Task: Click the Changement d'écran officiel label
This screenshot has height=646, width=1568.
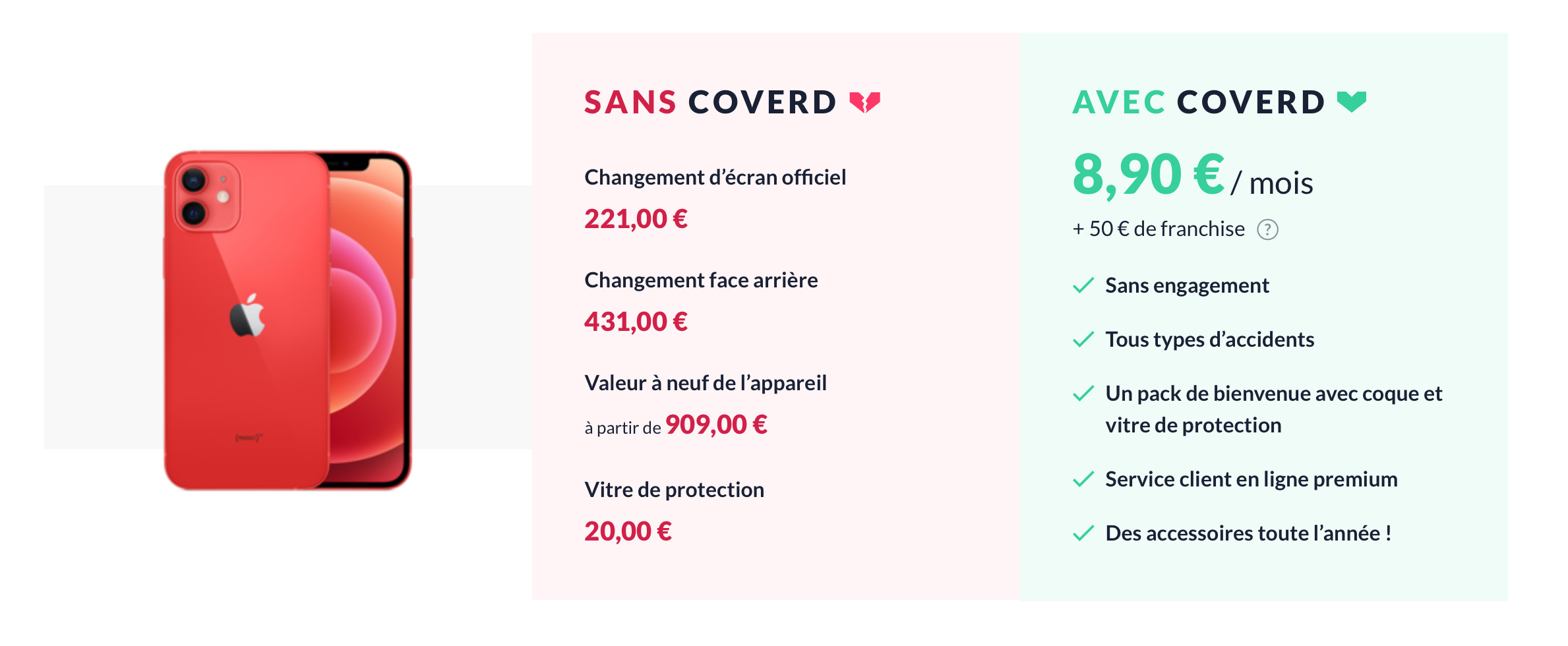Action: [x=715, y=177]
